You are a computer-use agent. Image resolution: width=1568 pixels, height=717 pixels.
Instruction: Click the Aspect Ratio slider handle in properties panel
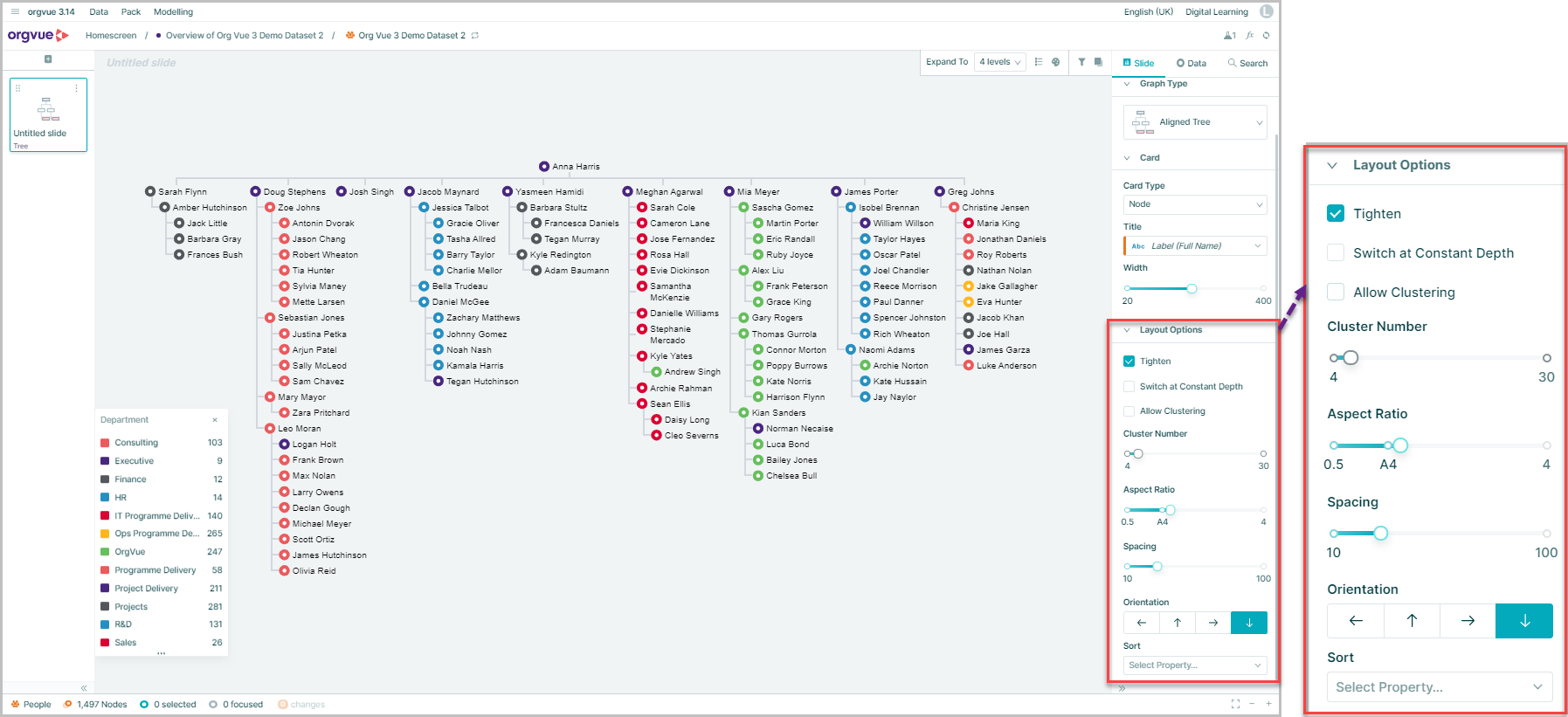click(x=1171, y=510)
